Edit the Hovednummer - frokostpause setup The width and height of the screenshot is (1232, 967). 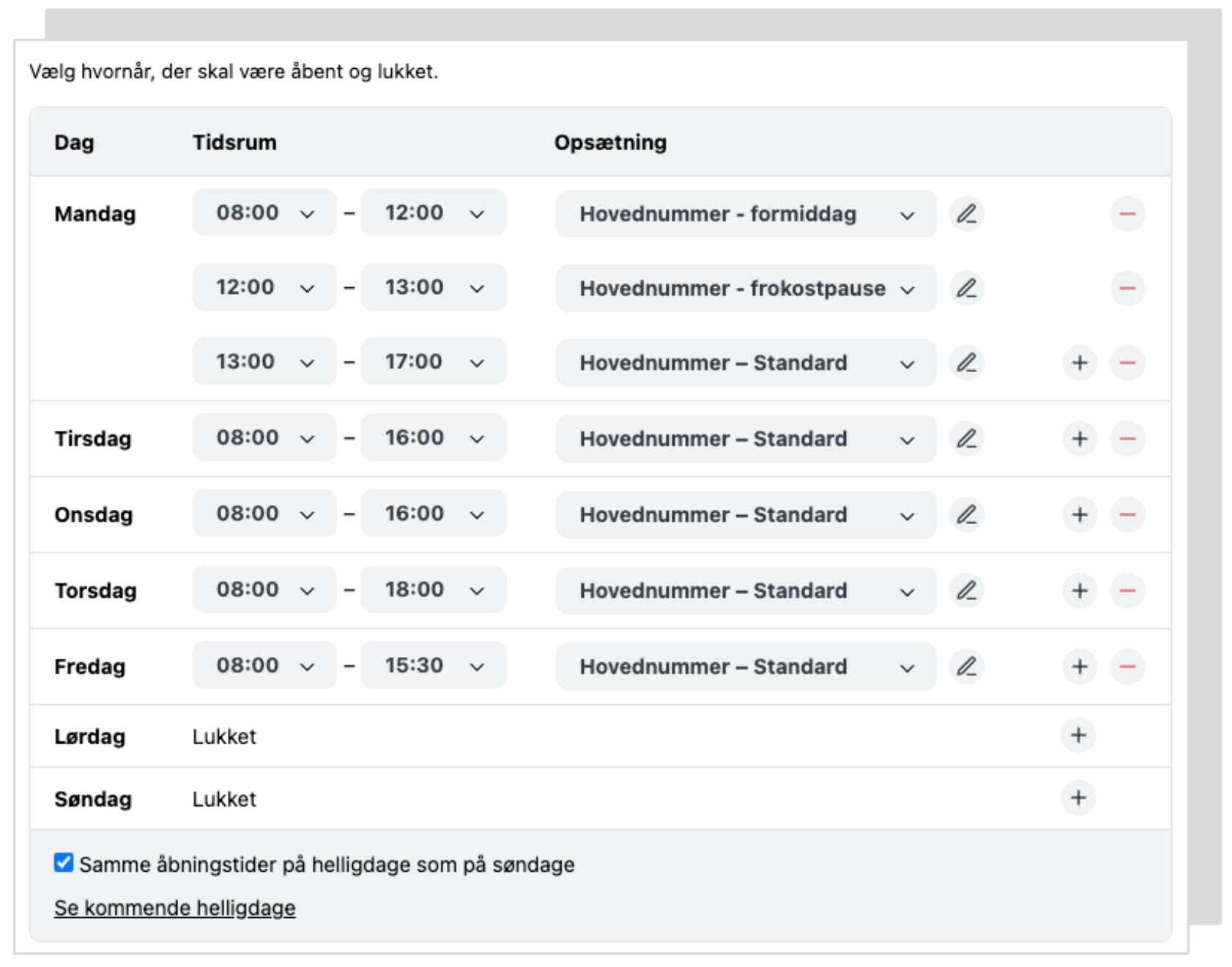pos(966,288)
